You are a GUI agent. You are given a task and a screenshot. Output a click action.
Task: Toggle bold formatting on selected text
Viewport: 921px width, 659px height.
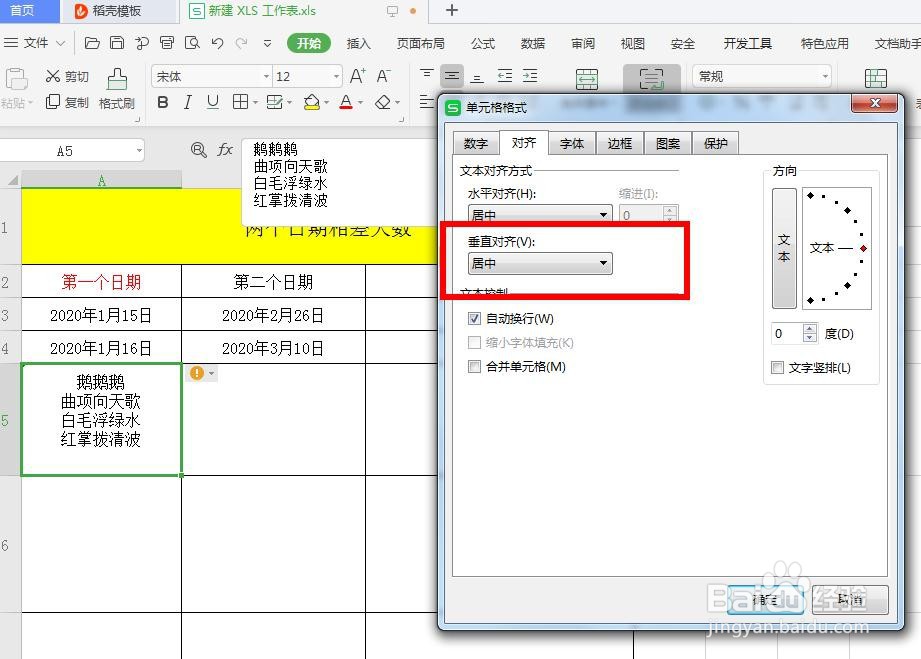coord(162,102)
